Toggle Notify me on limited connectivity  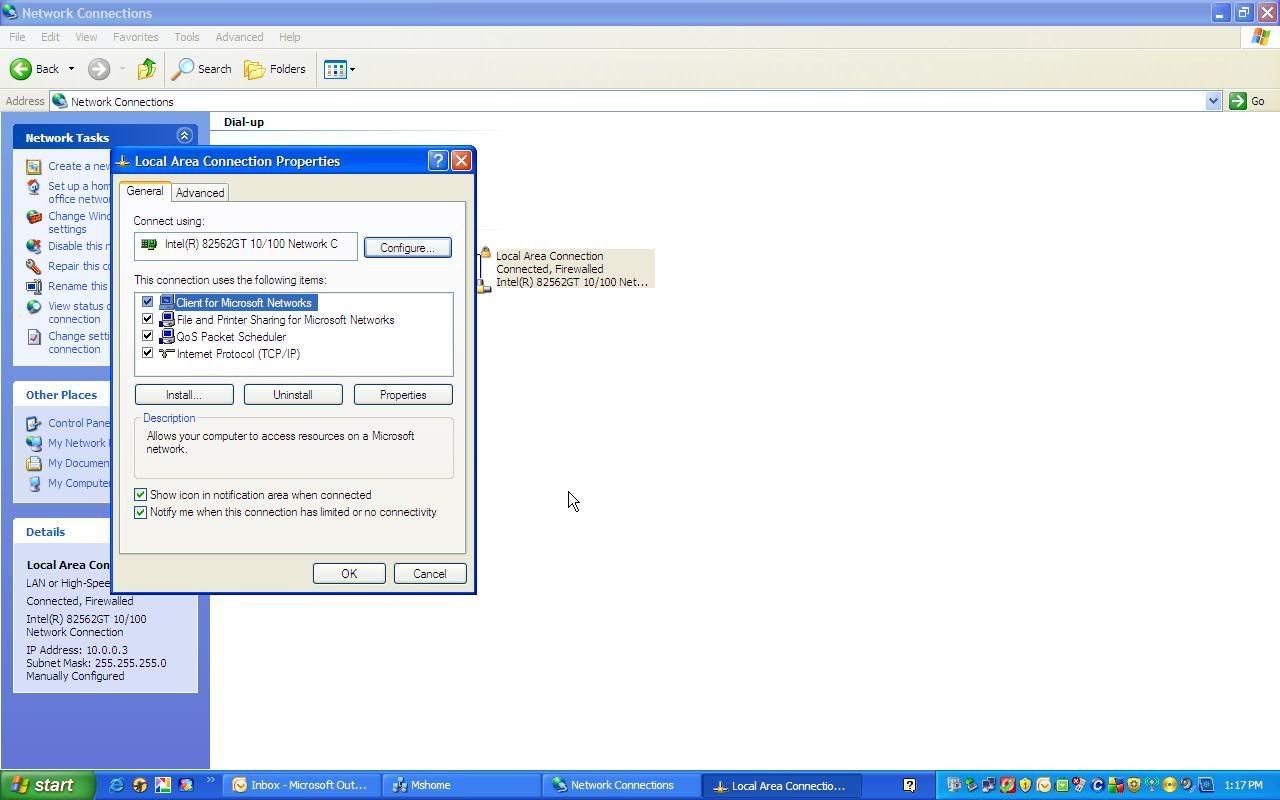point(141,512)
